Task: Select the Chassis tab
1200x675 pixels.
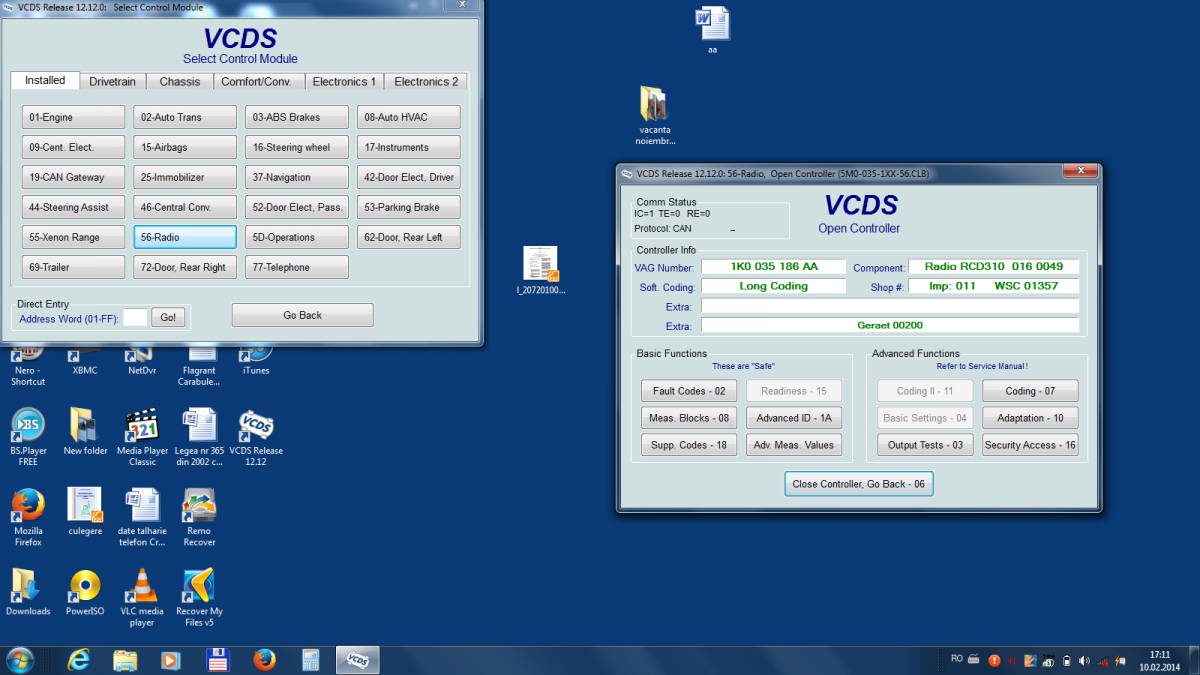Action: pyautogui.click(x=180, y=82)
